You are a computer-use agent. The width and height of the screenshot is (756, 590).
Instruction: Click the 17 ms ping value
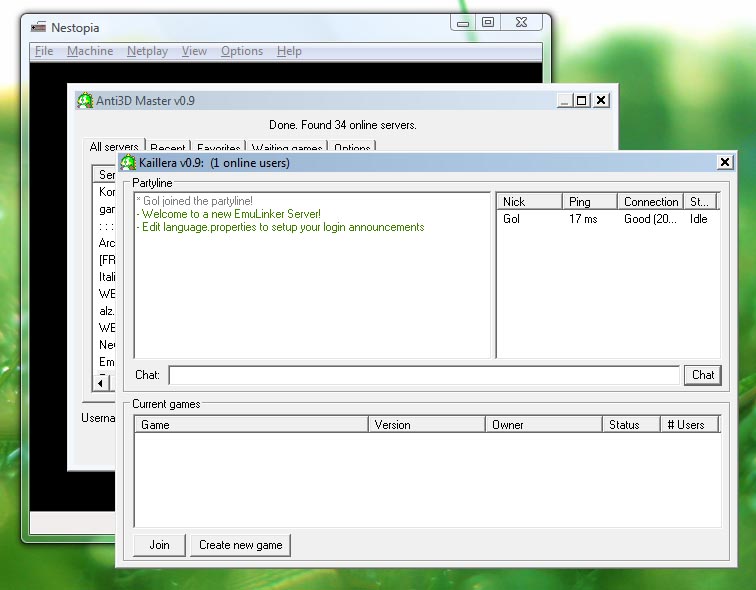tap(583, 219)
